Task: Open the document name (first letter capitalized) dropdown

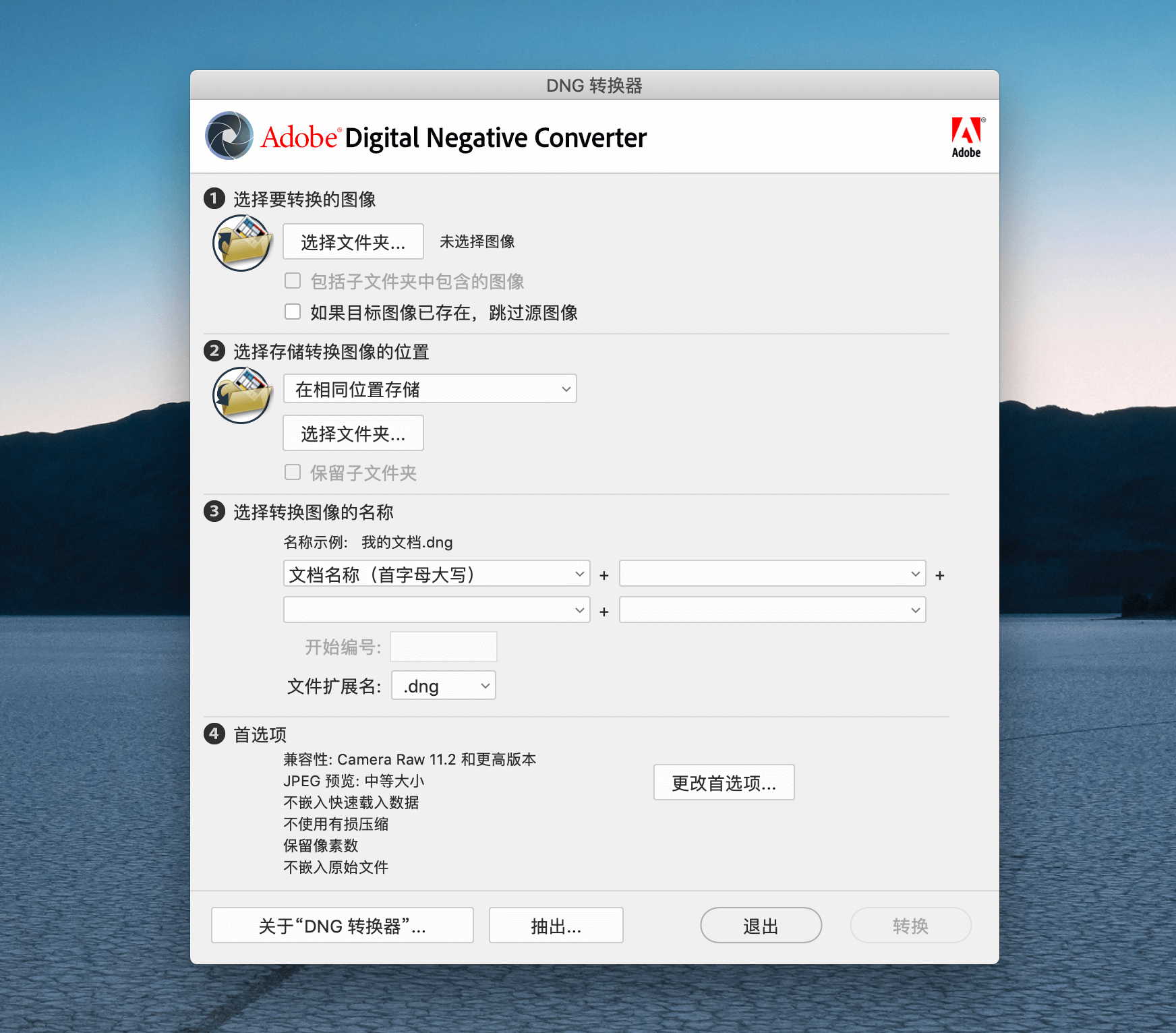Action: pos(437,574)
